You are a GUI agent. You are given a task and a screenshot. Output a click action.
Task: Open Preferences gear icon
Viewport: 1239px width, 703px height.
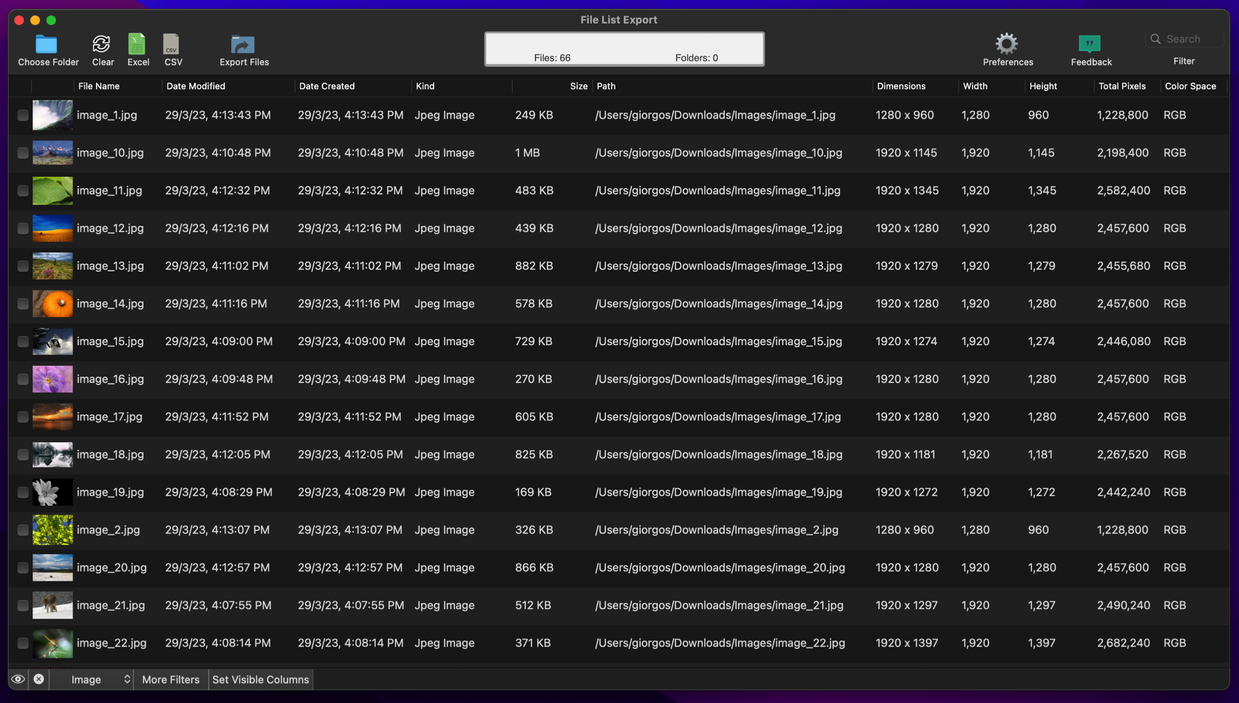[1007, 43]
